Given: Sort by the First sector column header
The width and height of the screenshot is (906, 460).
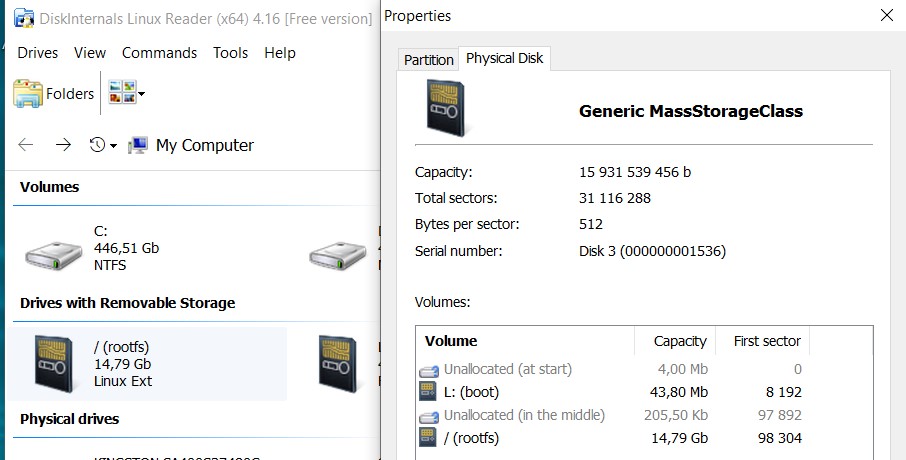Looking at the screenshot, I should [762, 341].
